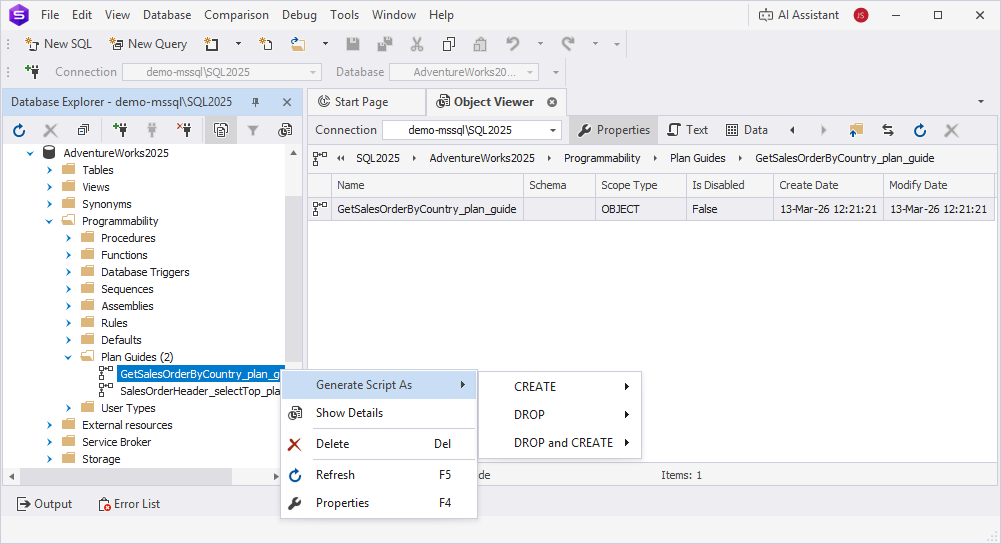Click the red JS user account avatar

click(x=861, y=15)
